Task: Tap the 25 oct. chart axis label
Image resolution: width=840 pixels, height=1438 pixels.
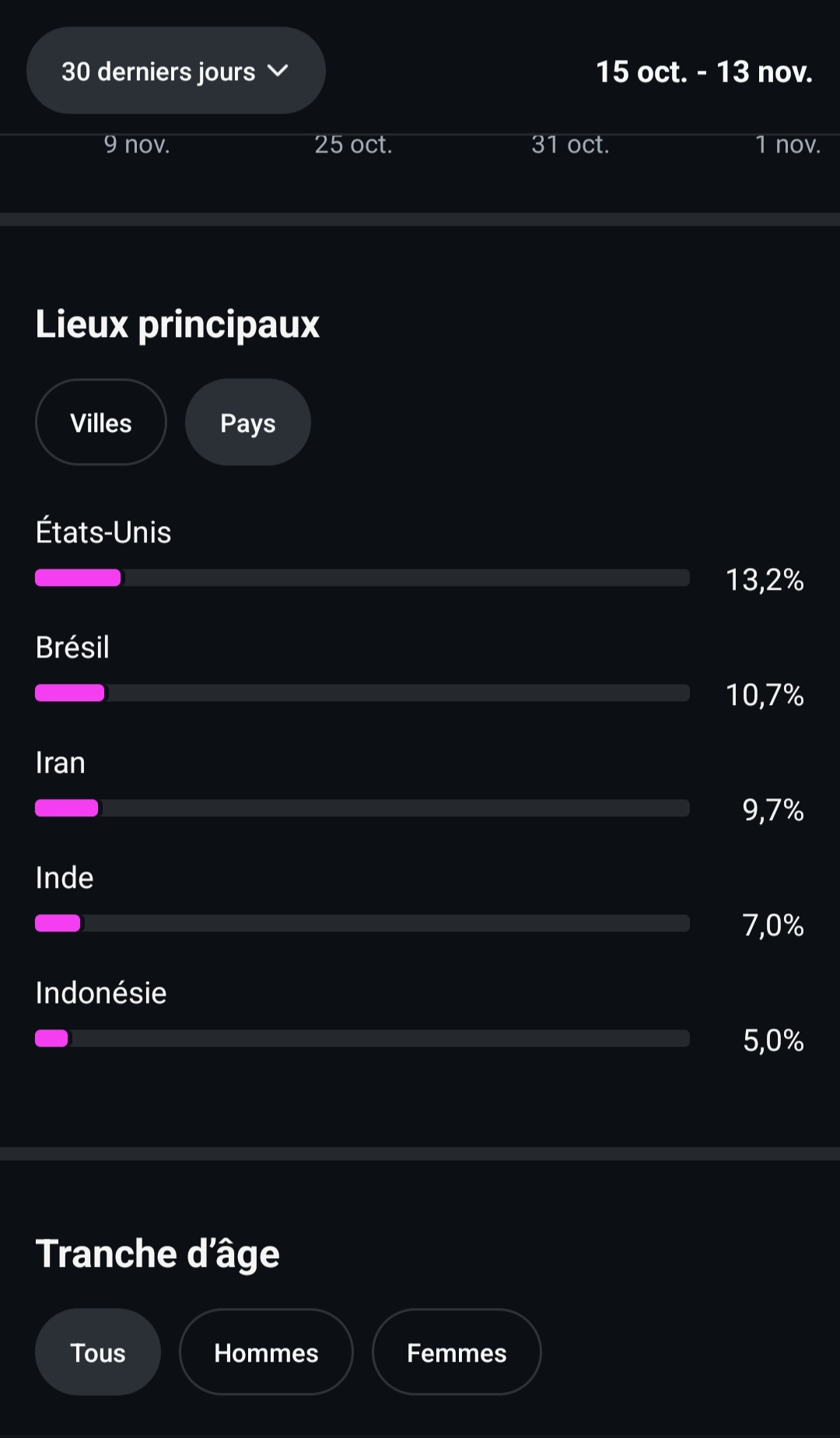Action: coord(353,145)
